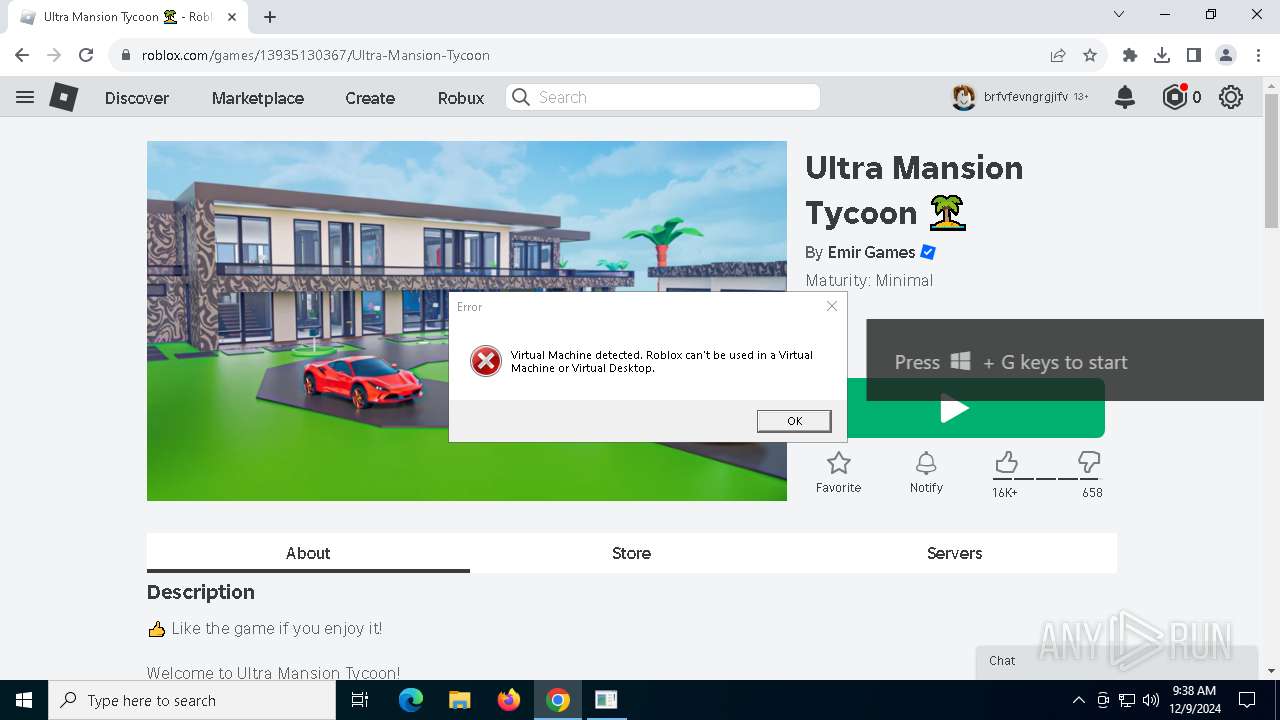Image resolution: width=1280 pixels, height=720 pixels.
Task: Like the game with thumbs up
Action: pos(1006,462)
